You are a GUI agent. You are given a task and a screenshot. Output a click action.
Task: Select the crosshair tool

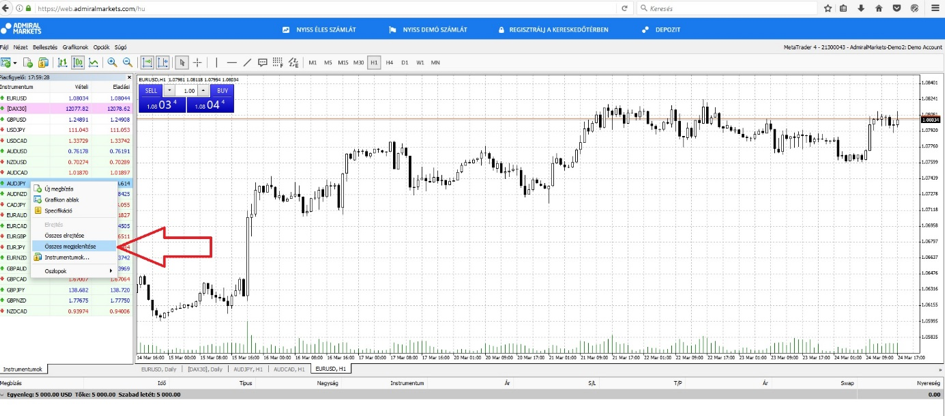[x=197, y=63]
